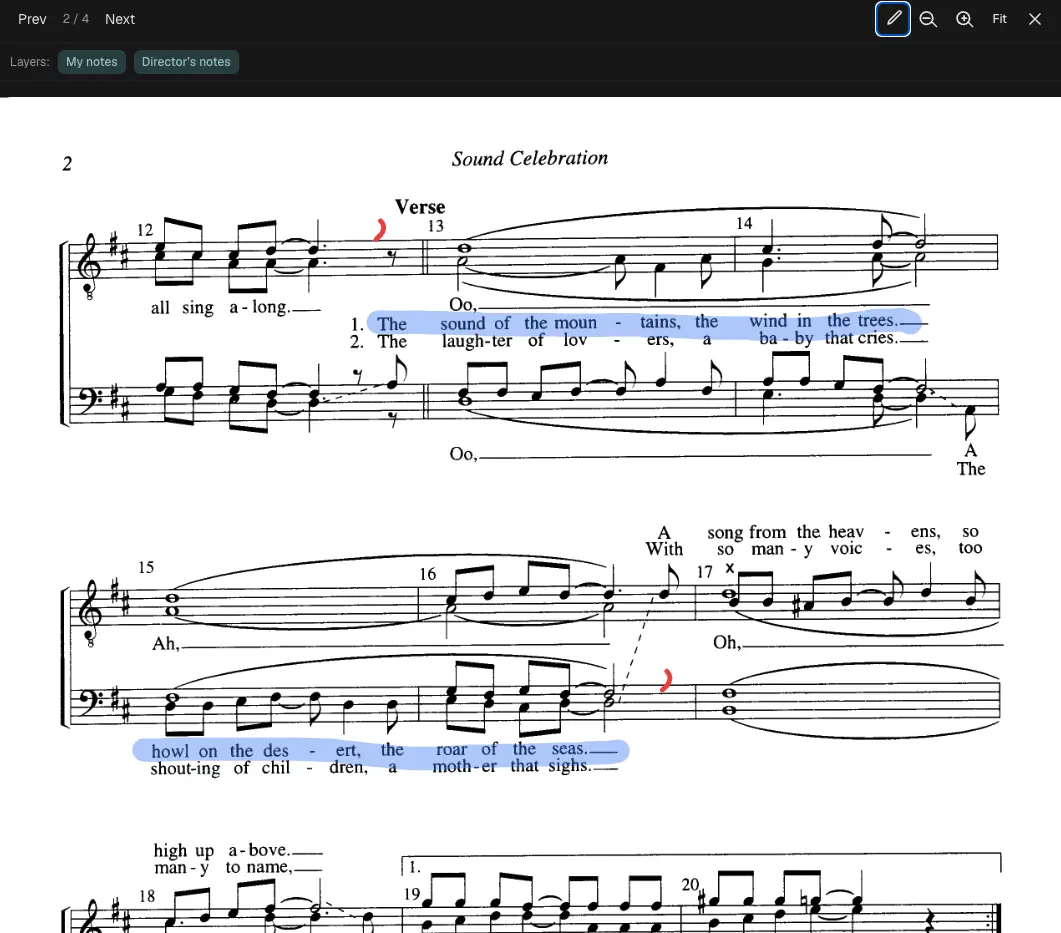This screenshot has height=933, width=1061.
Task: Click page number 2 on the score
Action: pos(67,164)
